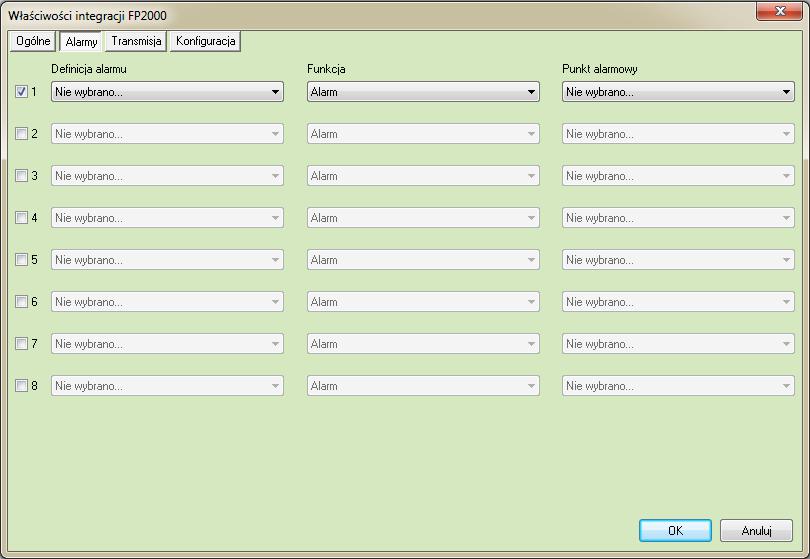The image size is (810, 559).
Task: Expand Funkcja dropdown in row 5
Action: point(423,259)
